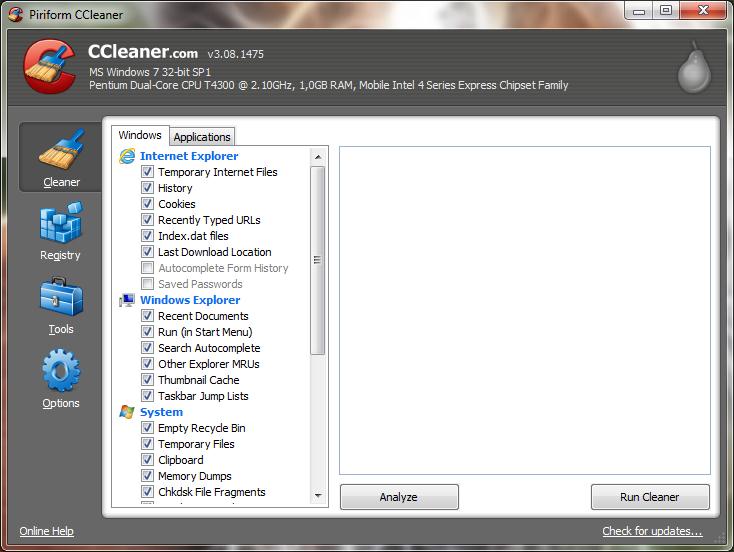
Task: Select the Options label in sidebar
Action: click(61, 403)
